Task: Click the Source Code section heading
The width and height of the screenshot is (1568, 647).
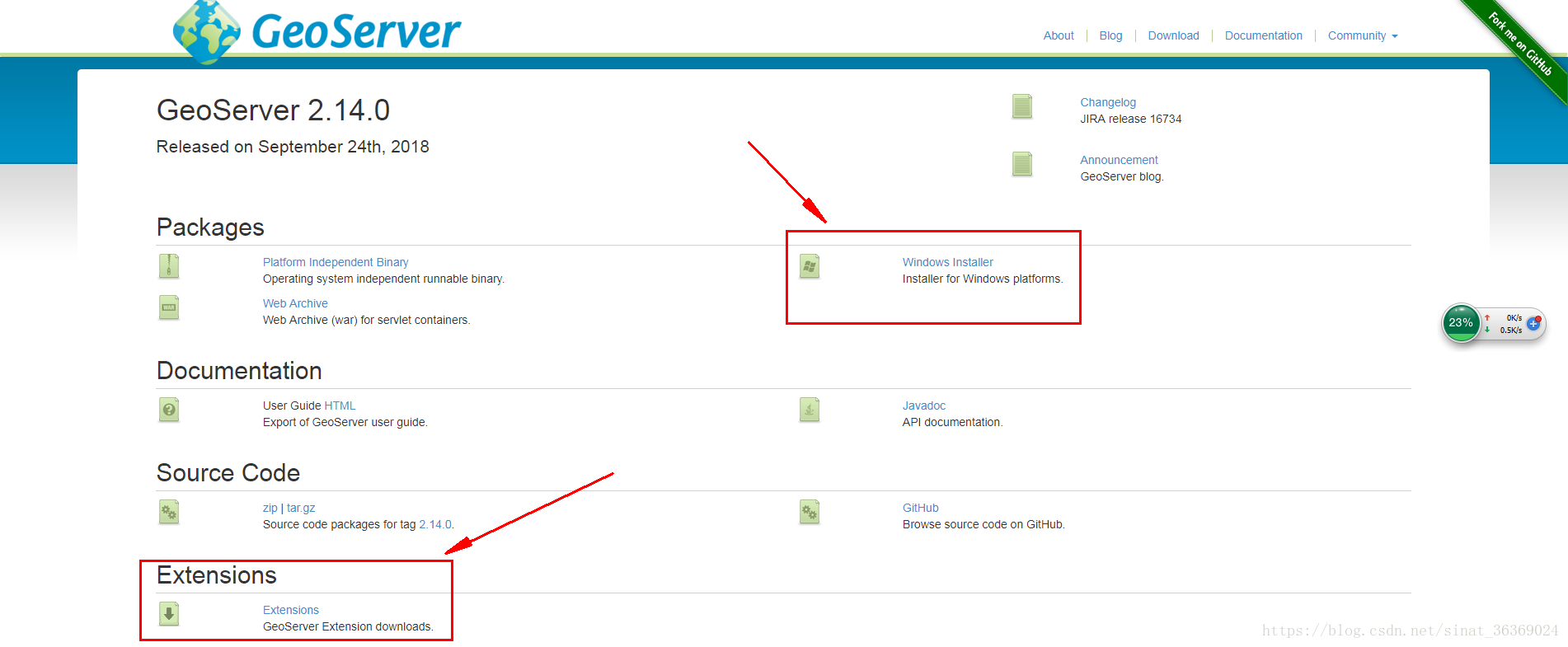Action: (x=228, y=472)
